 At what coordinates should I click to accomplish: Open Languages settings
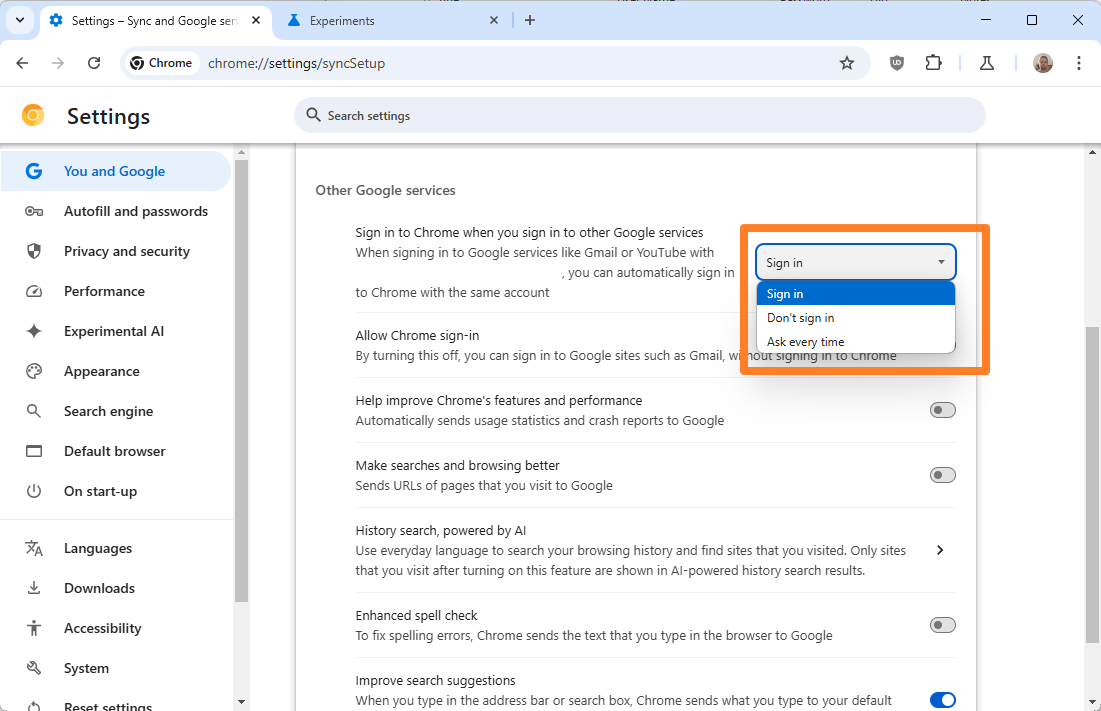pos(115,548)
